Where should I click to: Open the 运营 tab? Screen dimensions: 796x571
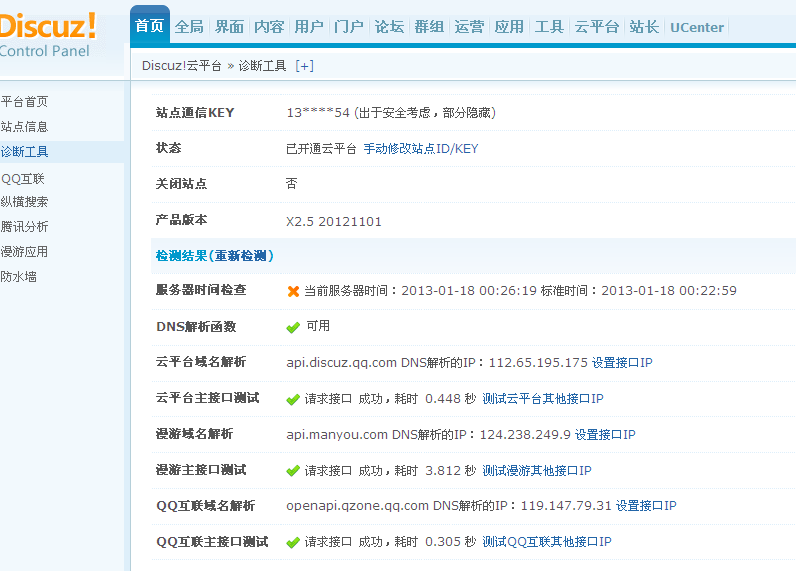pos(469,27)
